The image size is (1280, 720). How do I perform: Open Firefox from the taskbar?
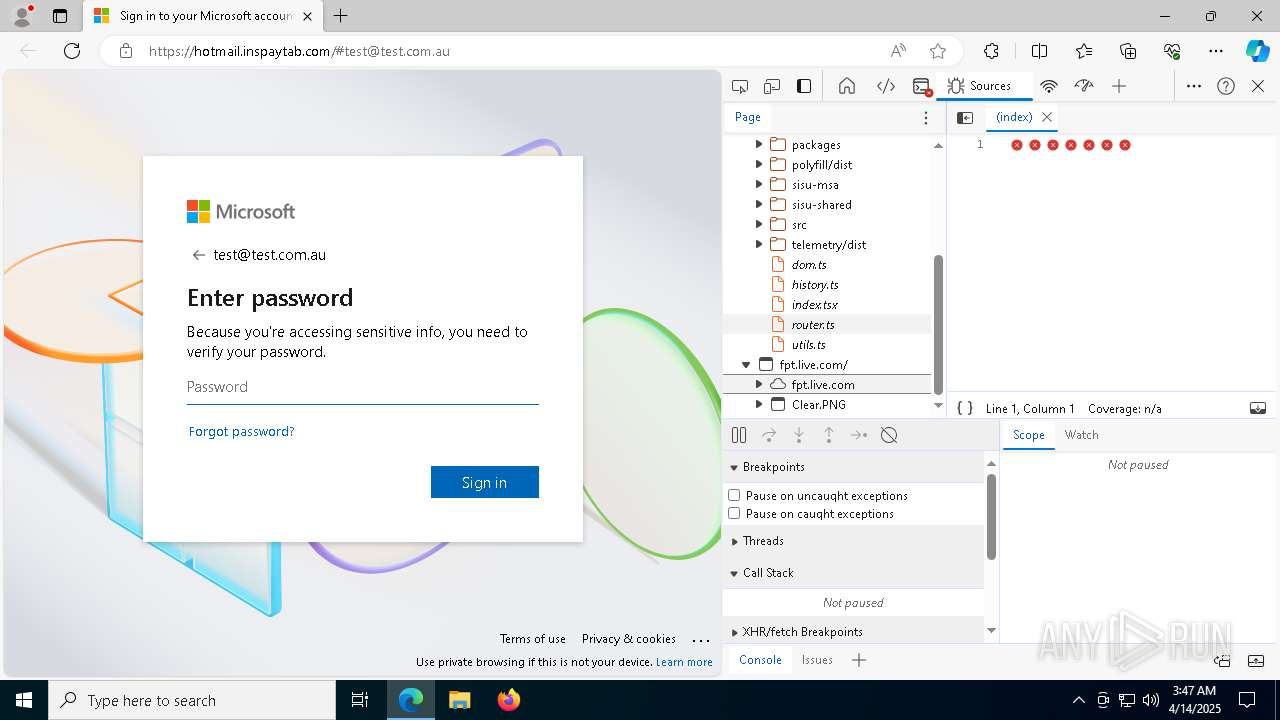(509, 700)
